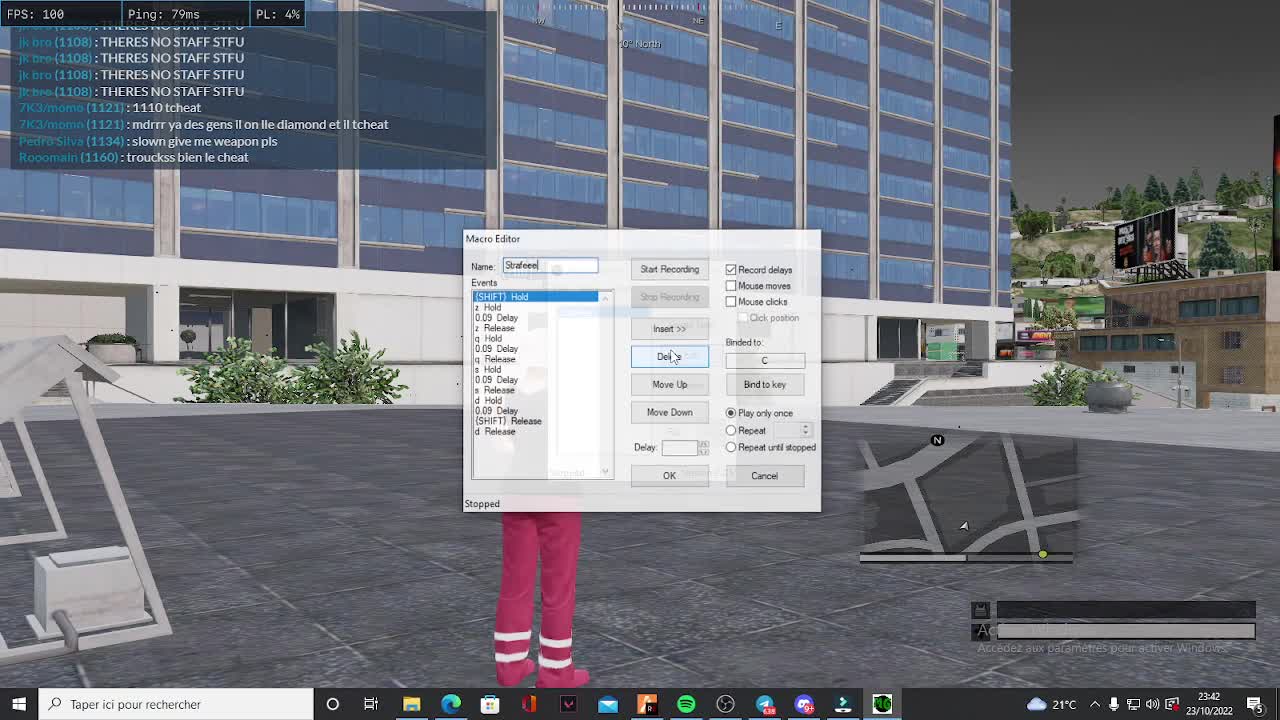Click the macro Name field showing Strafeee
Screen dimensions: 1280x720
pyautogui.click(x=551, y=265)
